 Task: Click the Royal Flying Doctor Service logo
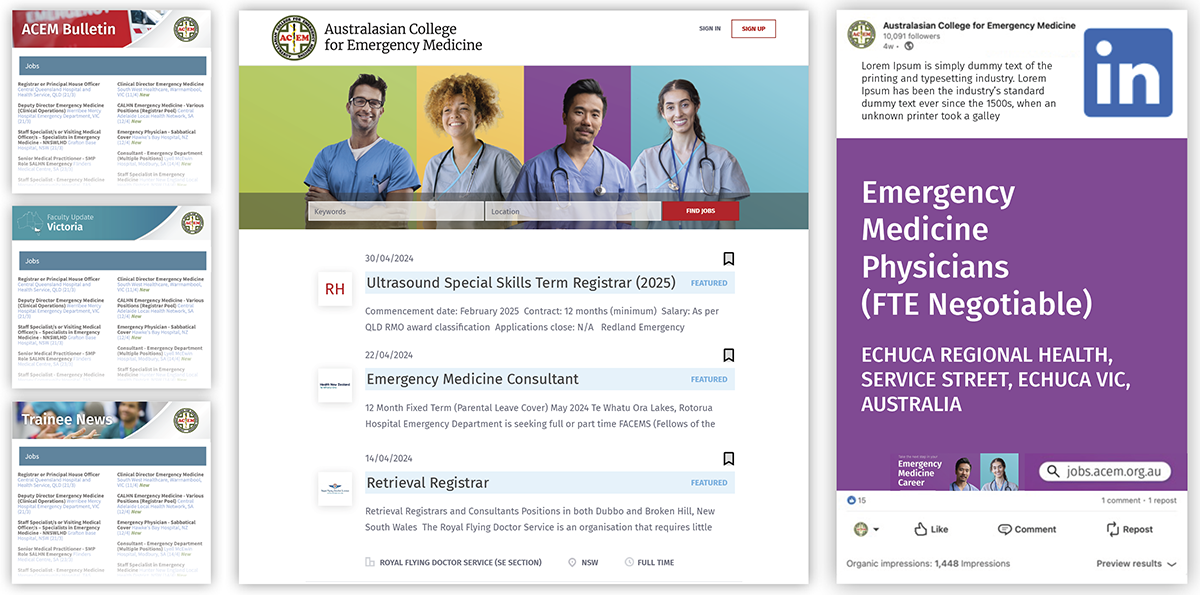(335, 488)
